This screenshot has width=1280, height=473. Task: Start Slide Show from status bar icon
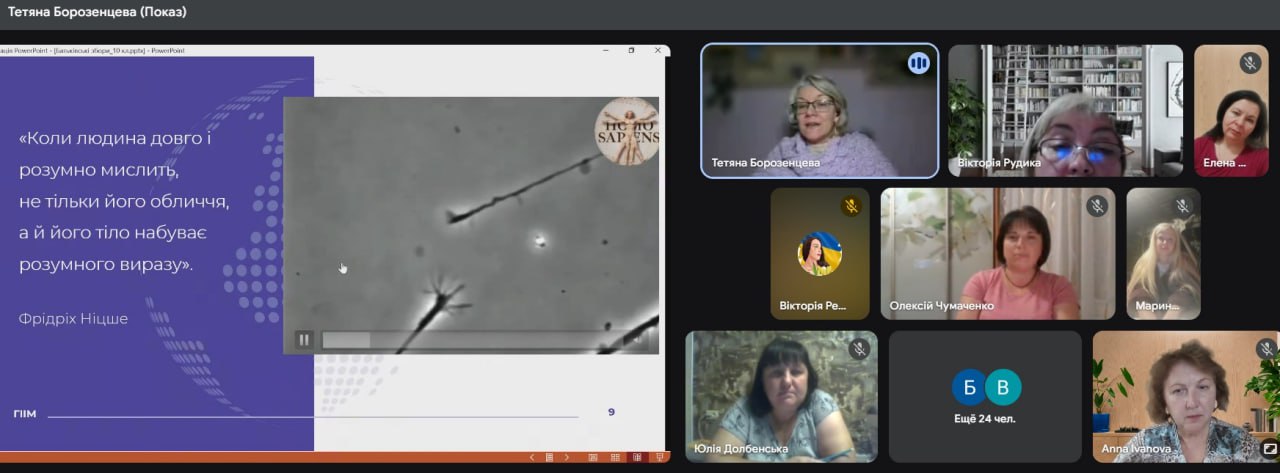coord(658,457)
